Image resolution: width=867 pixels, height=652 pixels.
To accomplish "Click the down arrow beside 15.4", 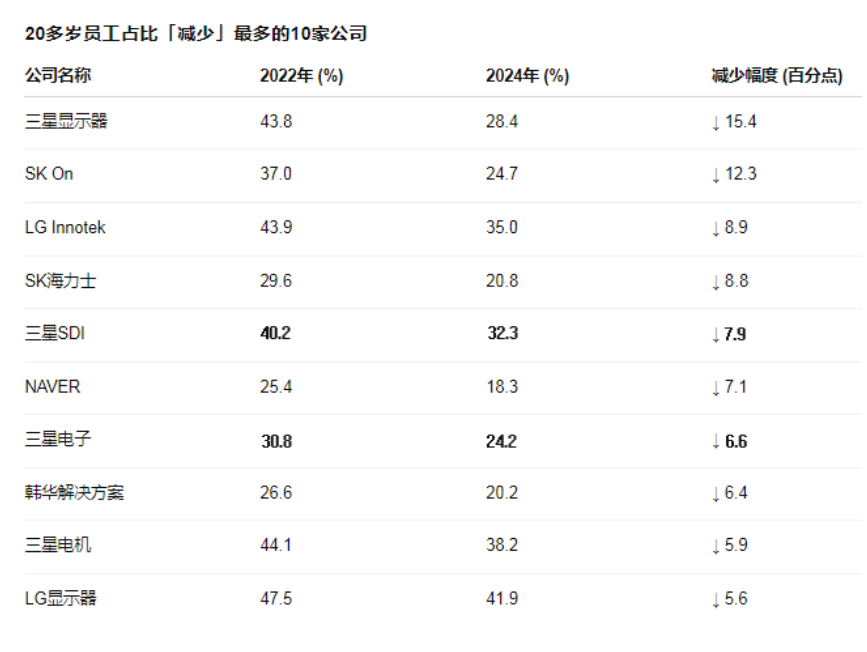I will pos(716,122).
